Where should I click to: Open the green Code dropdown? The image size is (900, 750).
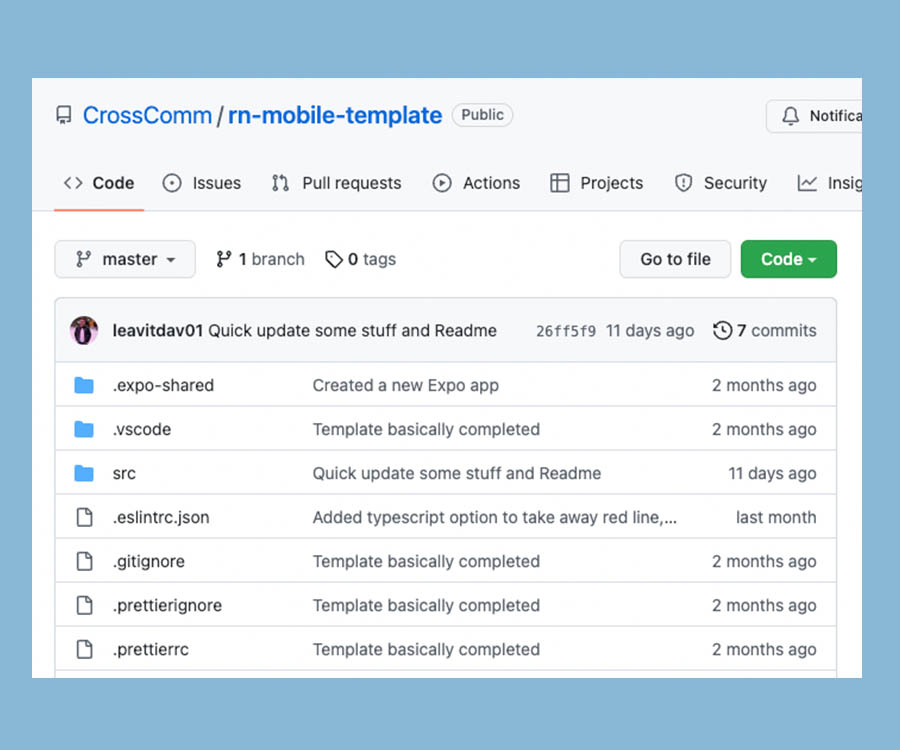[788, 258]
